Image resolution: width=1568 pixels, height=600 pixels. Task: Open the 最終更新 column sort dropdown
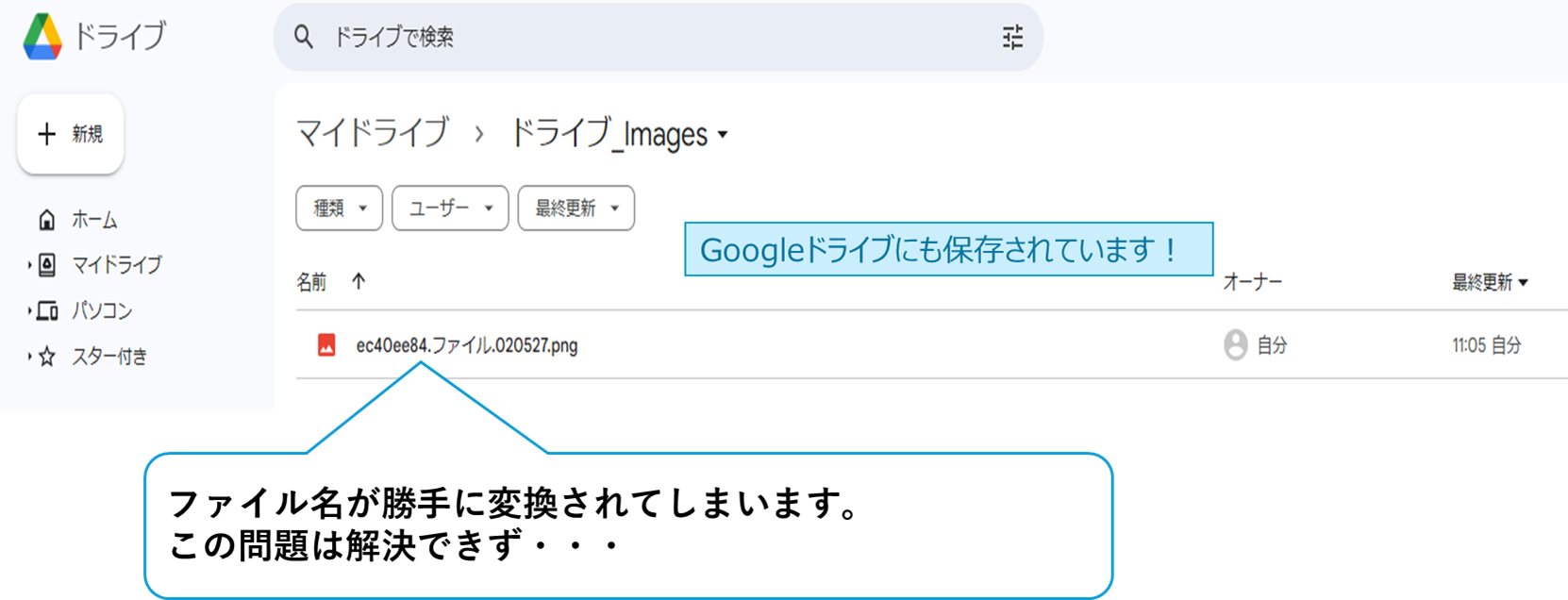point(1490,281)
